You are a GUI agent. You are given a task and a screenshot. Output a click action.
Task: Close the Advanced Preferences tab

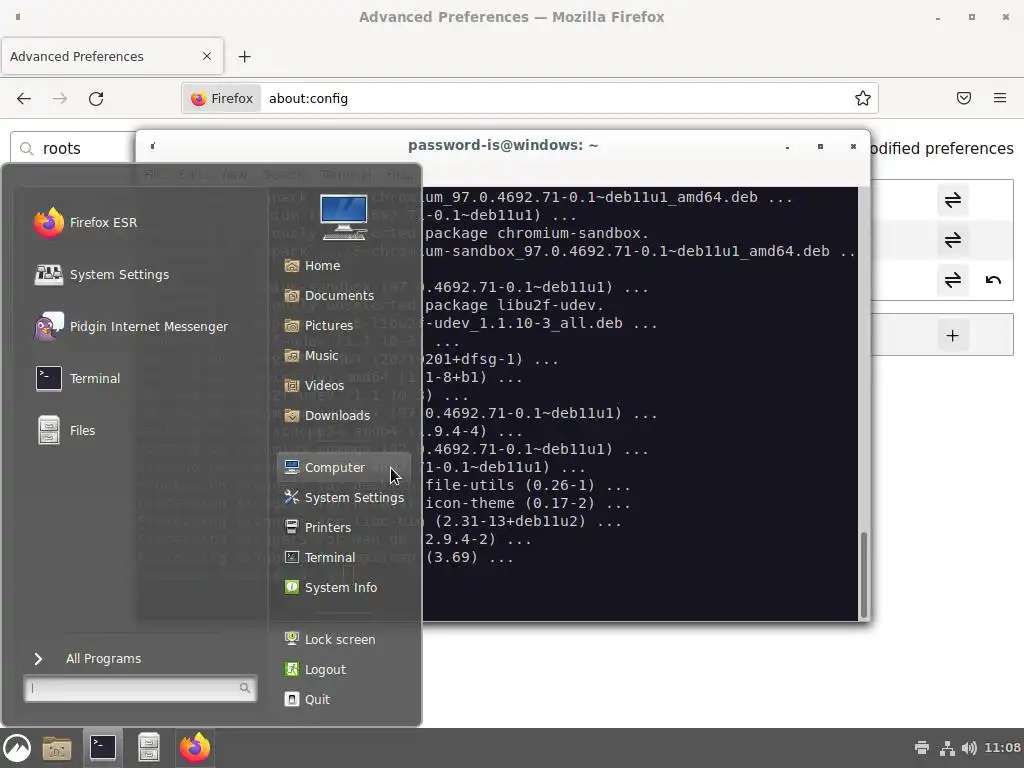[x=207, y=57]
